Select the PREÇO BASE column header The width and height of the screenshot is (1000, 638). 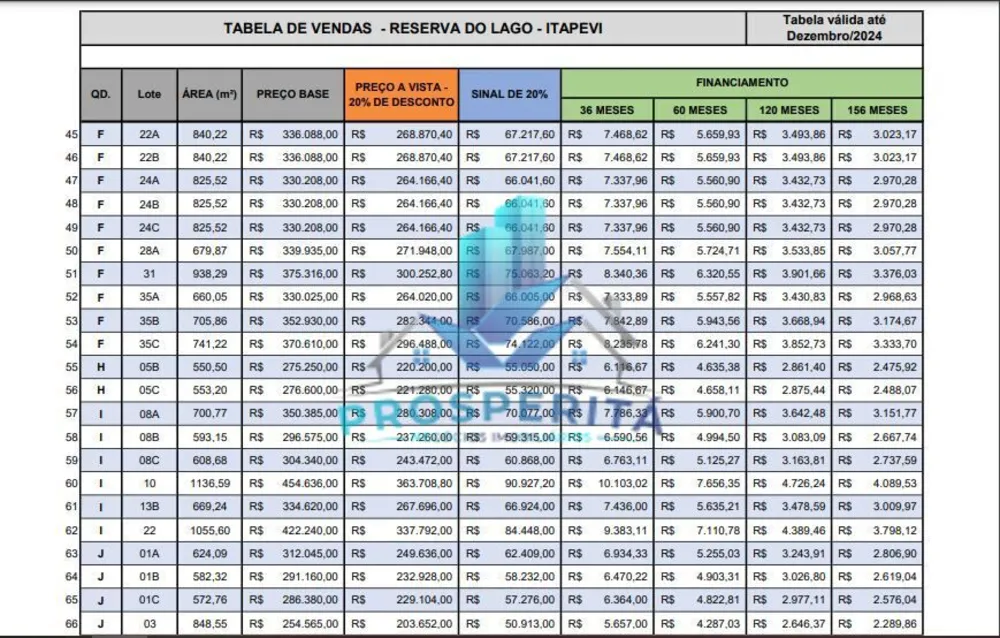[293, 94]
